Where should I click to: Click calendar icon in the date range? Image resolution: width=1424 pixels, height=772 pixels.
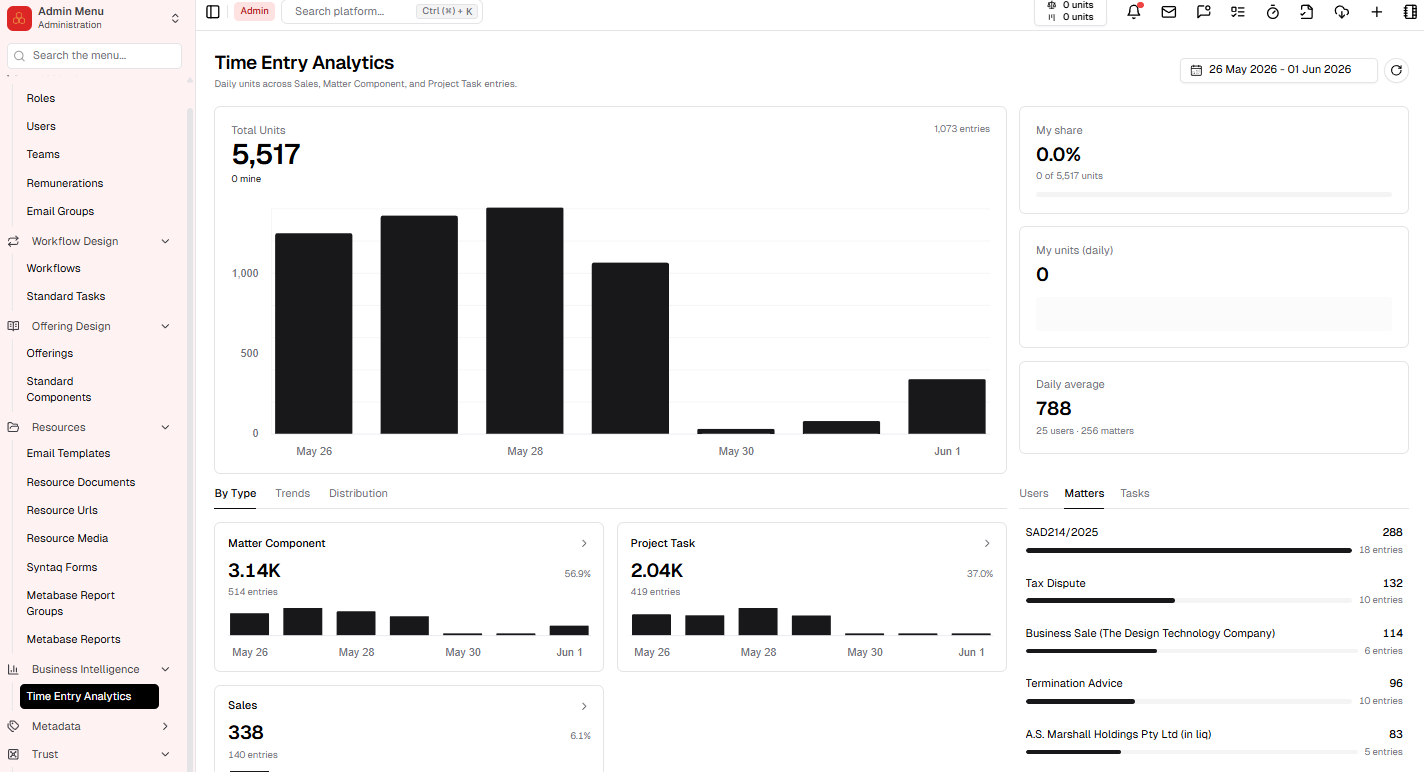click(x=1196, y=70)
